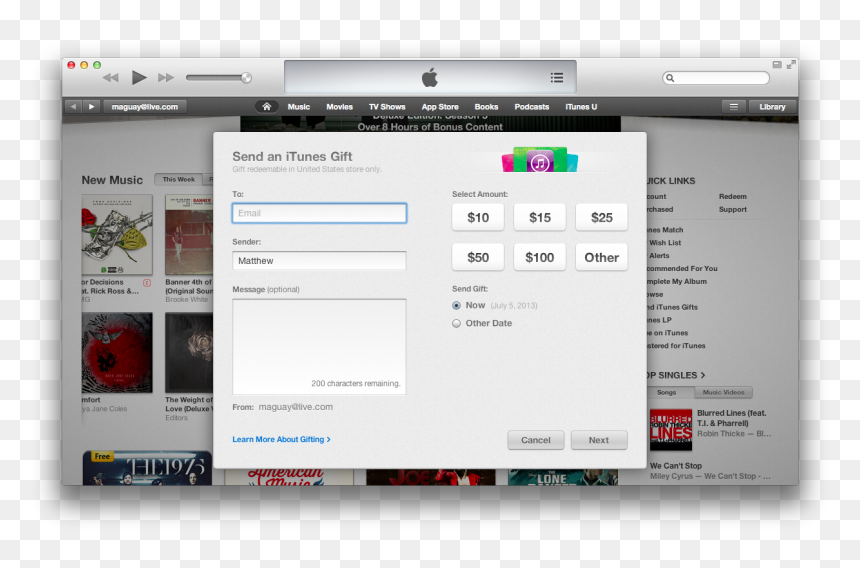Click the explicit badge by Rick Ross album

[147, 283]
